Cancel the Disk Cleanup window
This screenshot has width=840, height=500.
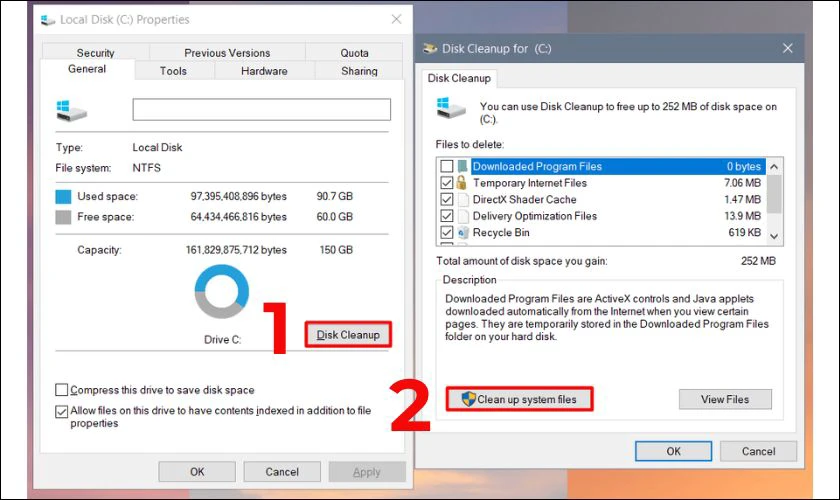point(758,451)
